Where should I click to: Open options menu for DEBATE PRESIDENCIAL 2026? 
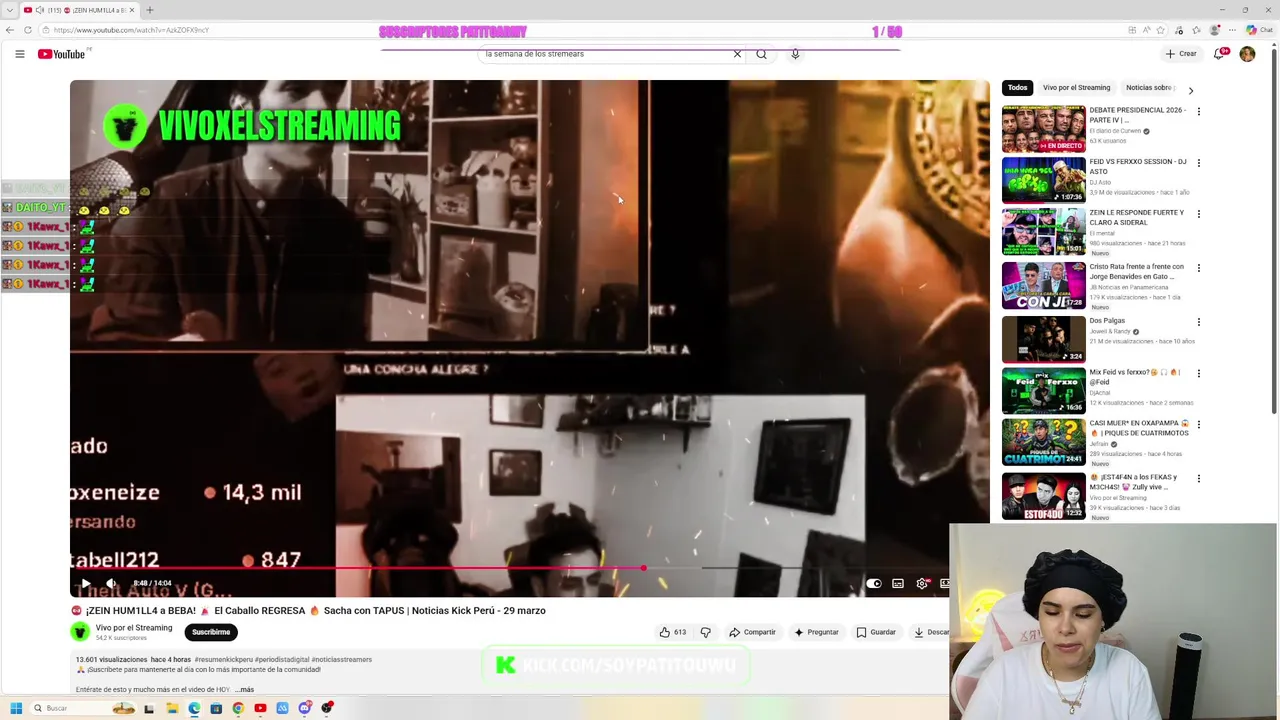coord(1199,112)
